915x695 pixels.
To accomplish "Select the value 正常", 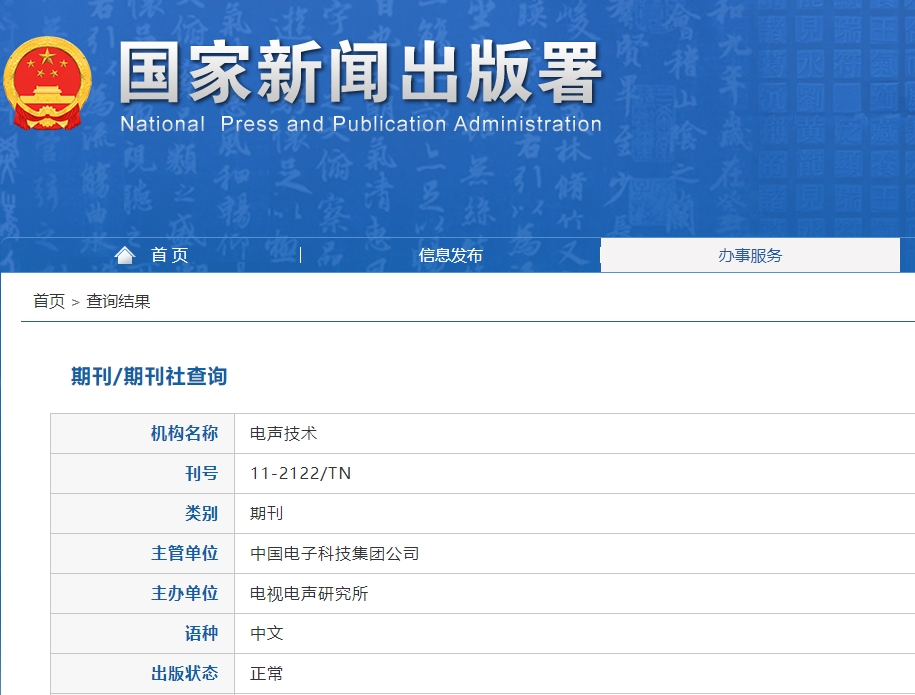I will [x=267, y=673].
